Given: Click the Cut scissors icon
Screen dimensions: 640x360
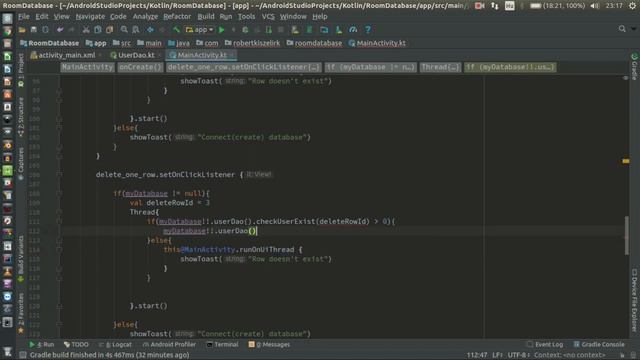Looking at the screenshot, I should (86, 29).
